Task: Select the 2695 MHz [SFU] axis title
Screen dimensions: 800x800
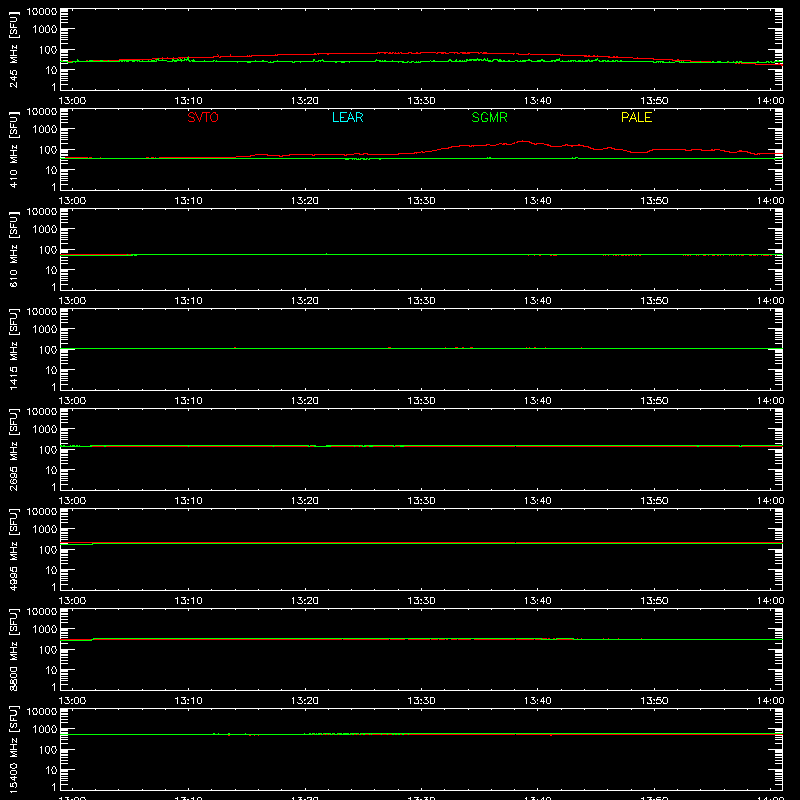Action: (x=13, y=449)
